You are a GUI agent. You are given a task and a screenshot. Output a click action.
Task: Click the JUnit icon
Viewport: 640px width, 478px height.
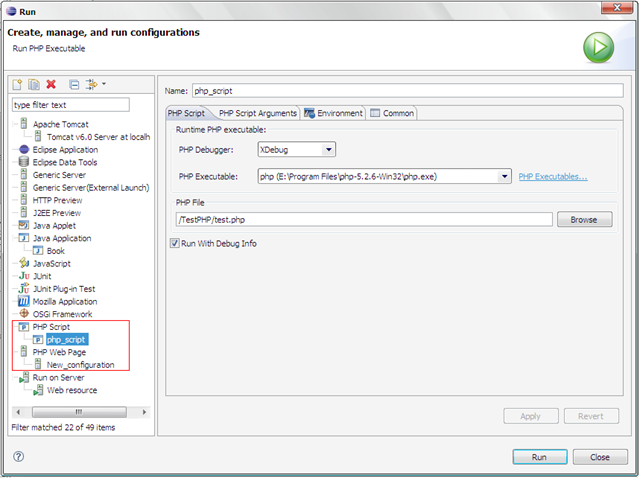click(24, 276)
